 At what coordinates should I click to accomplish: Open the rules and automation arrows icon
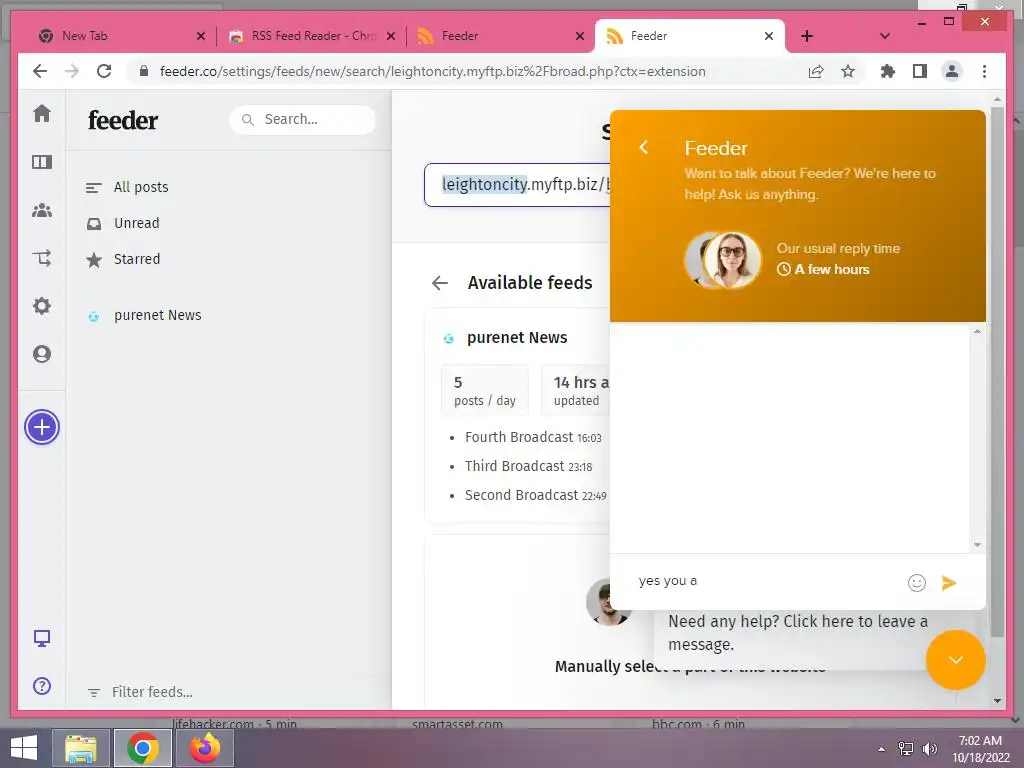point(42,258)
